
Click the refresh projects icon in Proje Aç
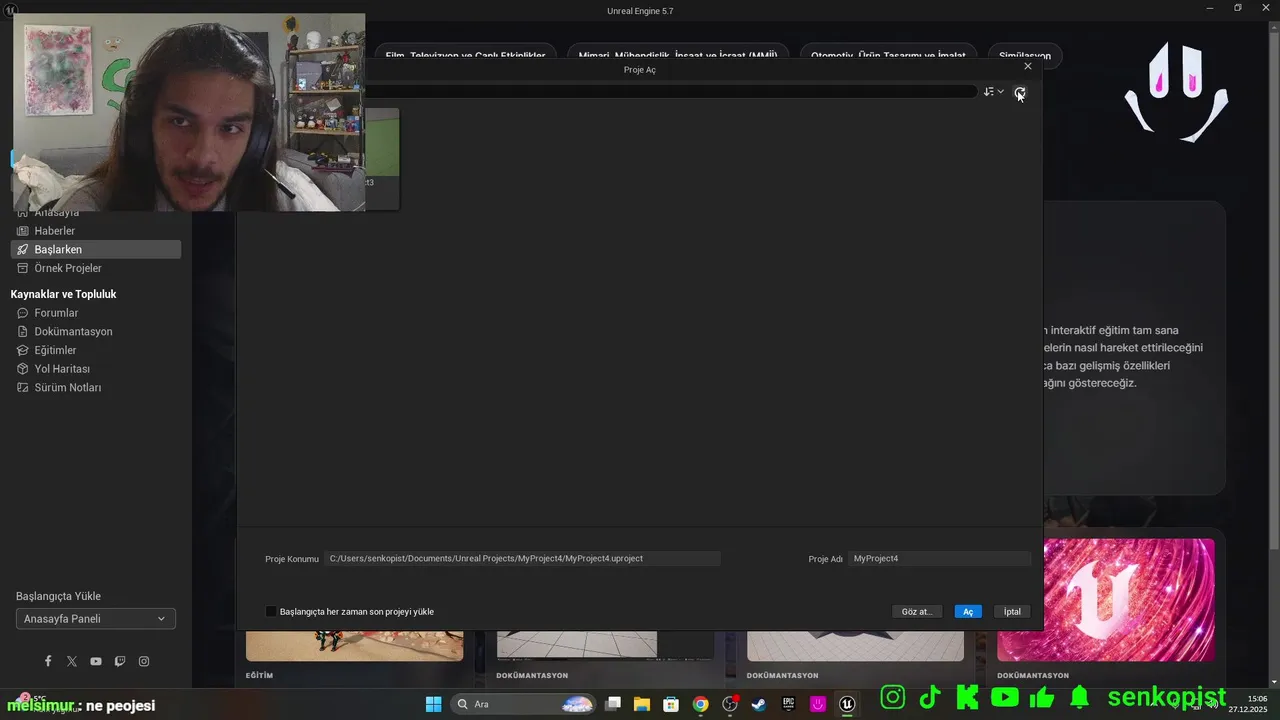point(1020,92)
